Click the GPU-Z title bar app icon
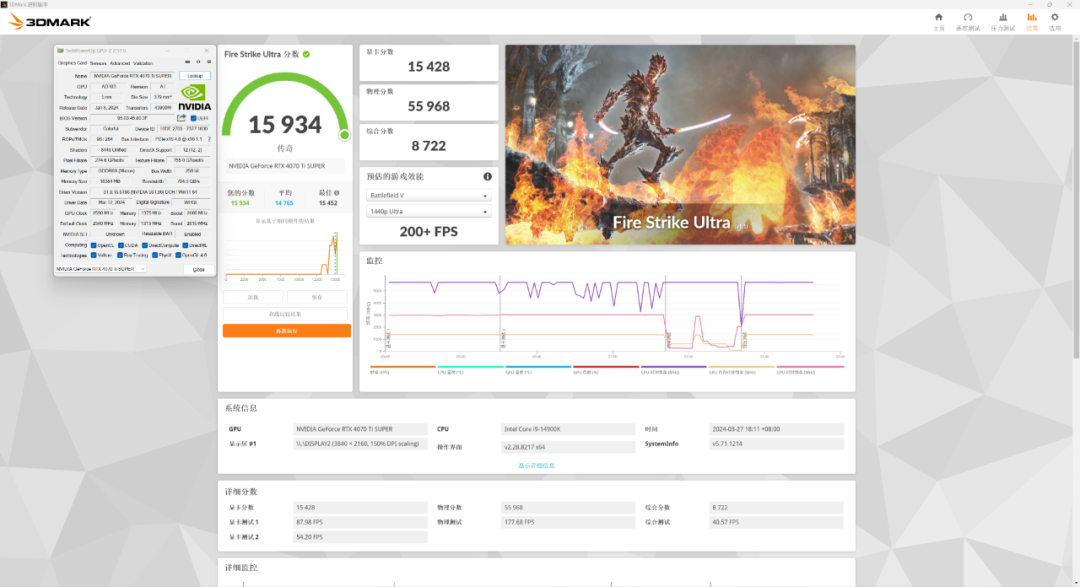This screenshot has height=587, width=1080. point(60,50)
